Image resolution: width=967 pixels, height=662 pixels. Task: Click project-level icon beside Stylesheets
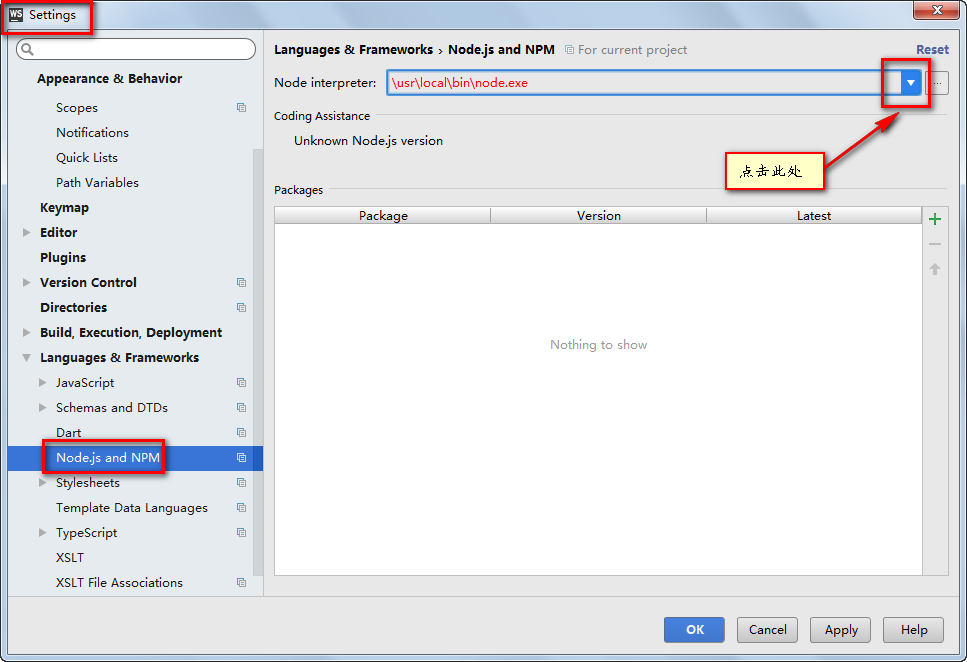point(241,482)
